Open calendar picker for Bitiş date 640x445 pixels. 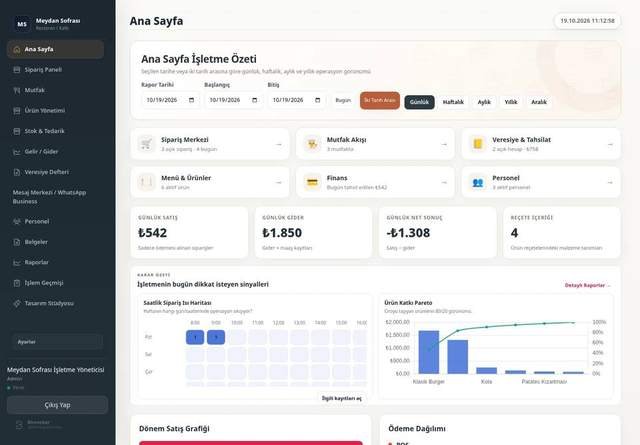318,100
